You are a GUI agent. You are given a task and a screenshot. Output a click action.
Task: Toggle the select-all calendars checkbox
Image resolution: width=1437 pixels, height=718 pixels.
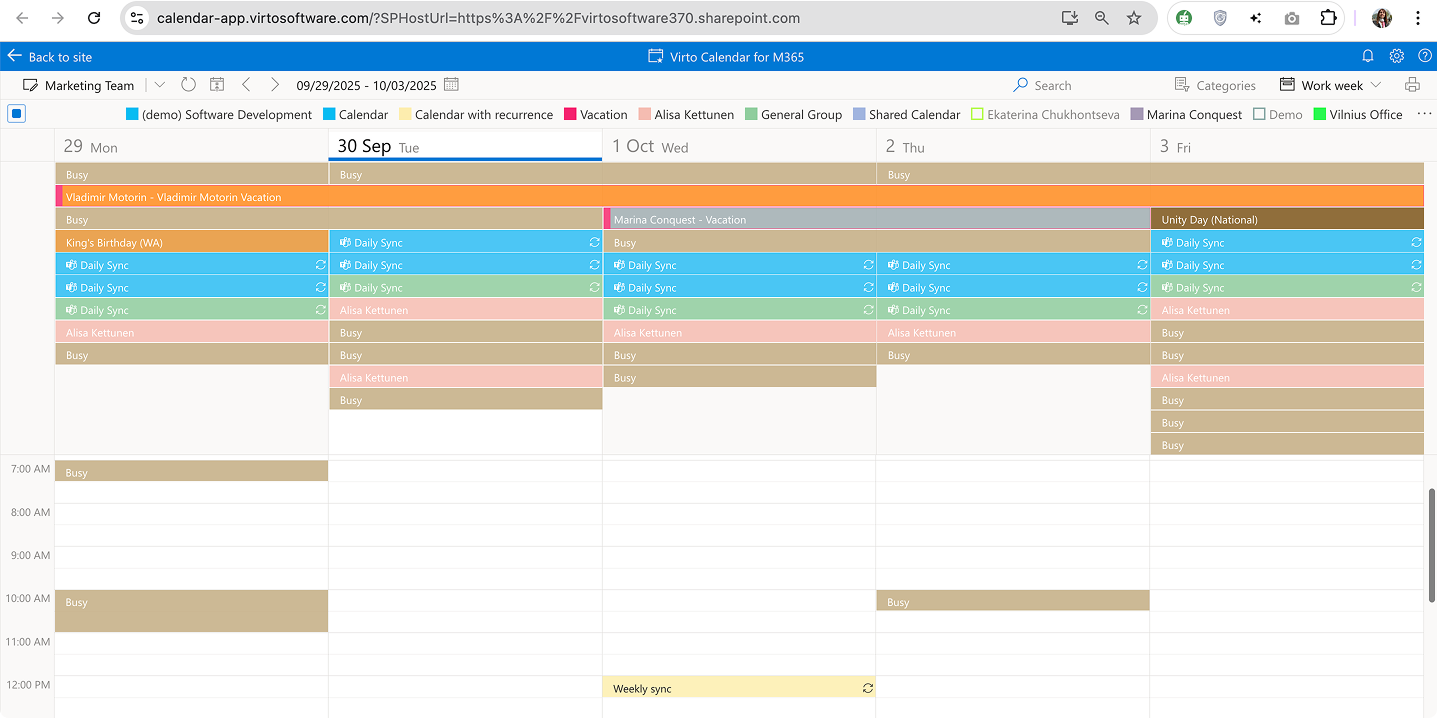click(x=16, y=114)
